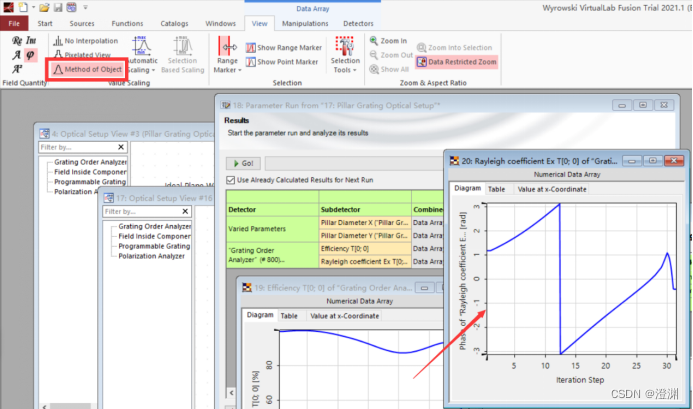This screenshot has height=409, width=693.
Task: Click the Detector column header
Action: [272, 210]
